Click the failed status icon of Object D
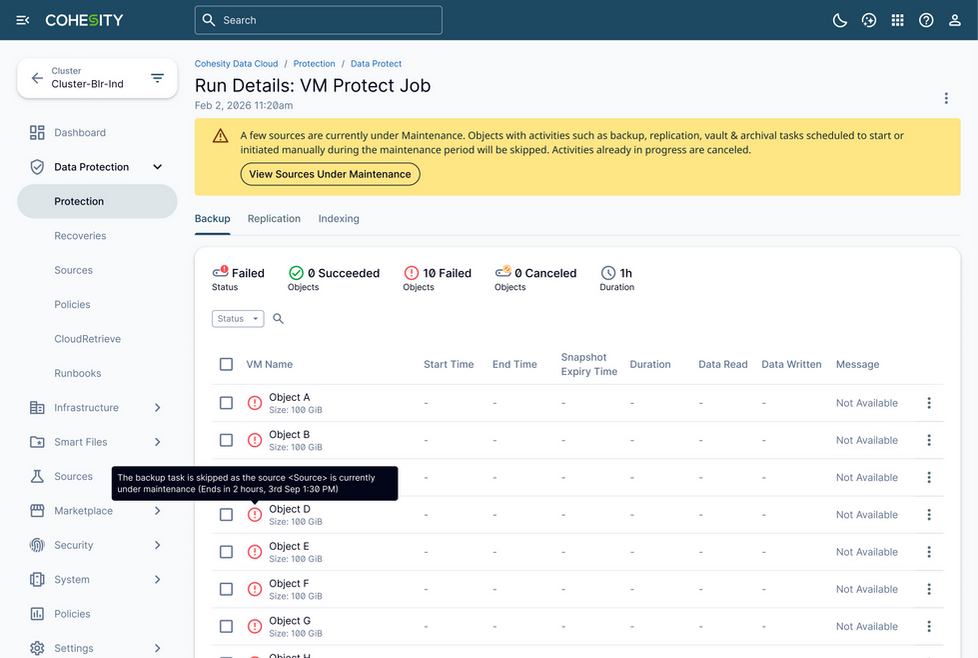 (x=254, y=515)
